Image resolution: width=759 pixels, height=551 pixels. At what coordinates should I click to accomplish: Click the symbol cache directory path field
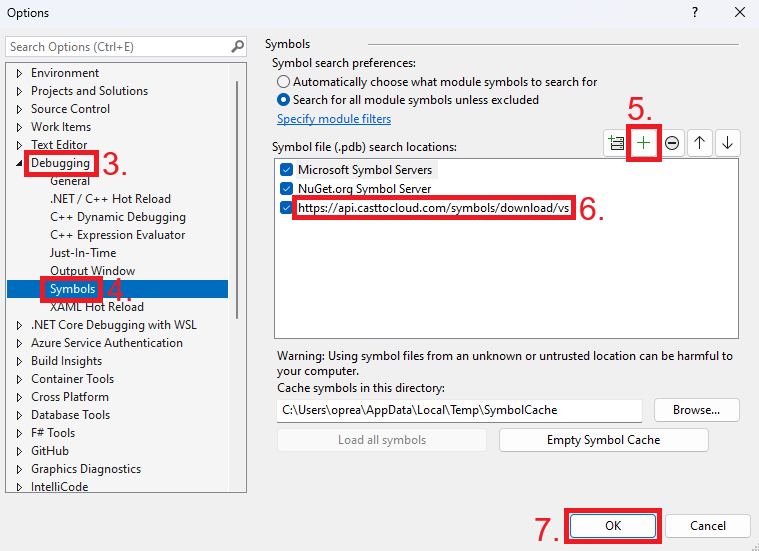click(x=459, y=410)
